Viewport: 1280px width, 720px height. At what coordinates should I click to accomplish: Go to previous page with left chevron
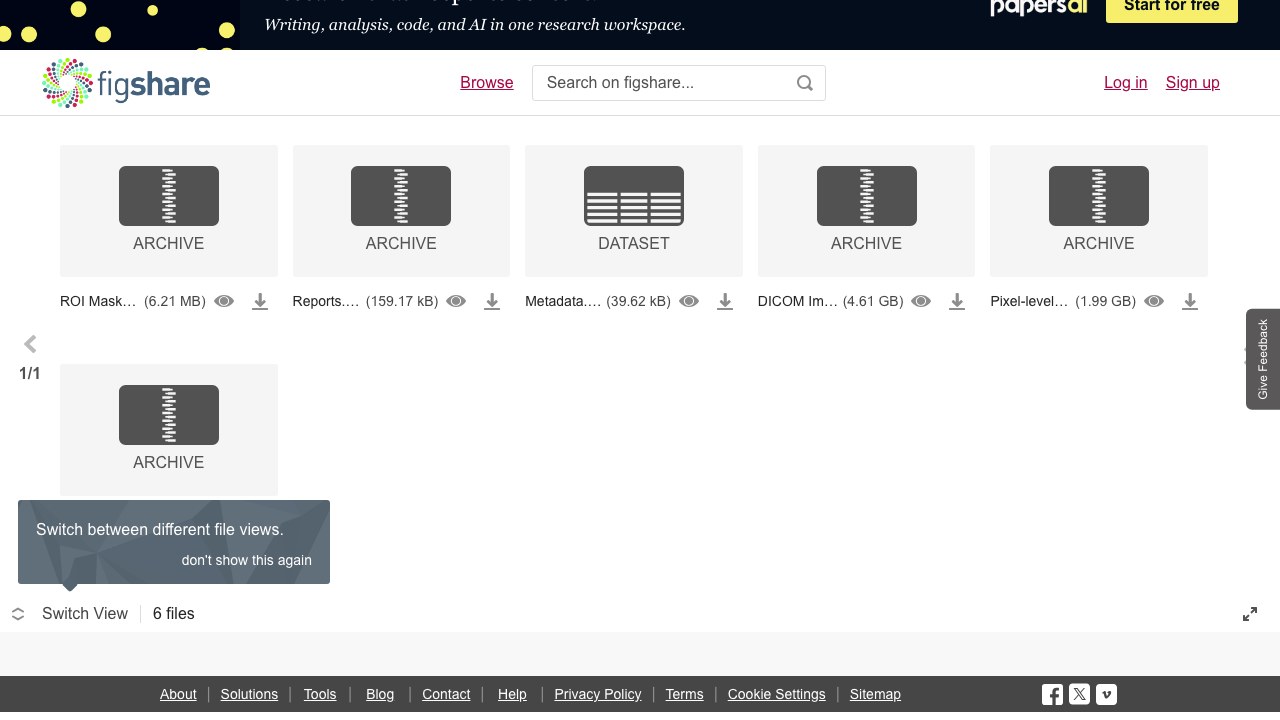[30, 344]
